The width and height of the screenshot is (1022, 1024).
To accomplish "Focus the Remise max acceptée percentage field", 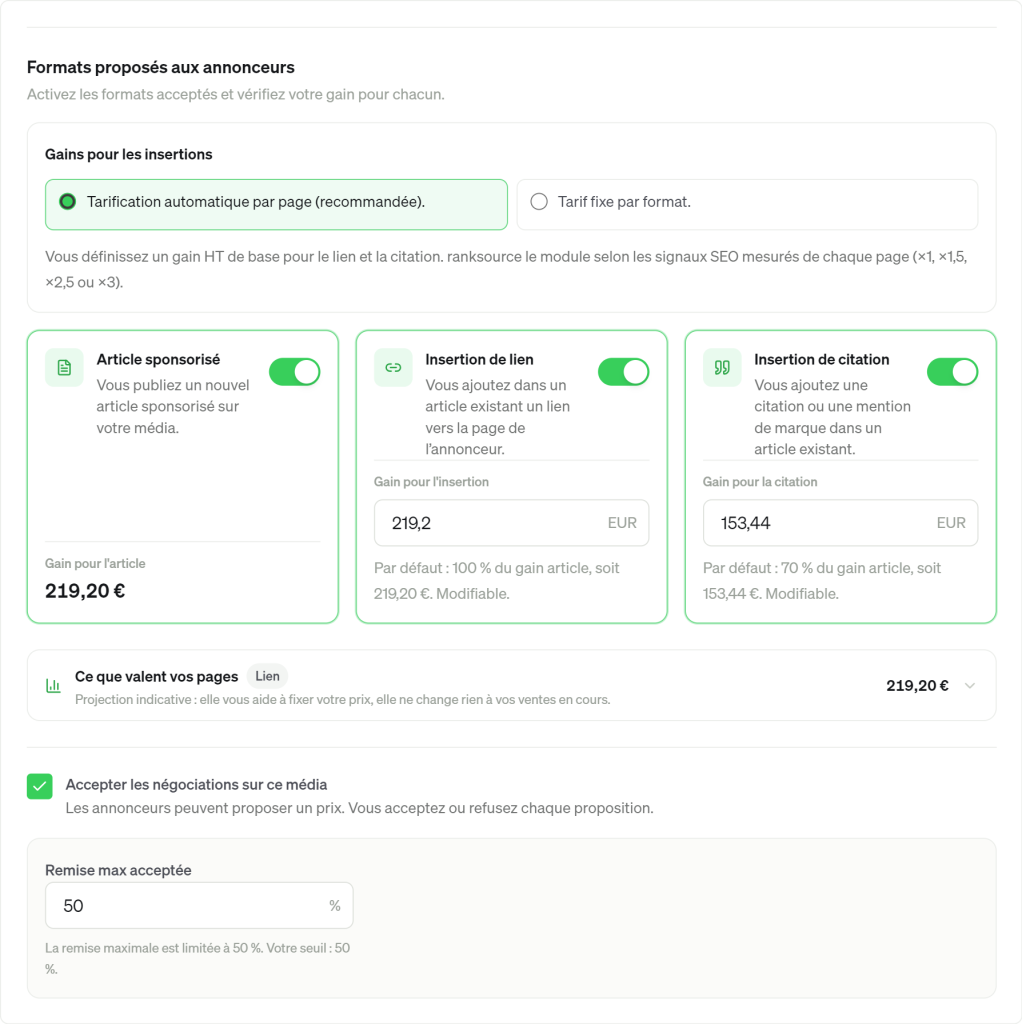I will 199,906.
